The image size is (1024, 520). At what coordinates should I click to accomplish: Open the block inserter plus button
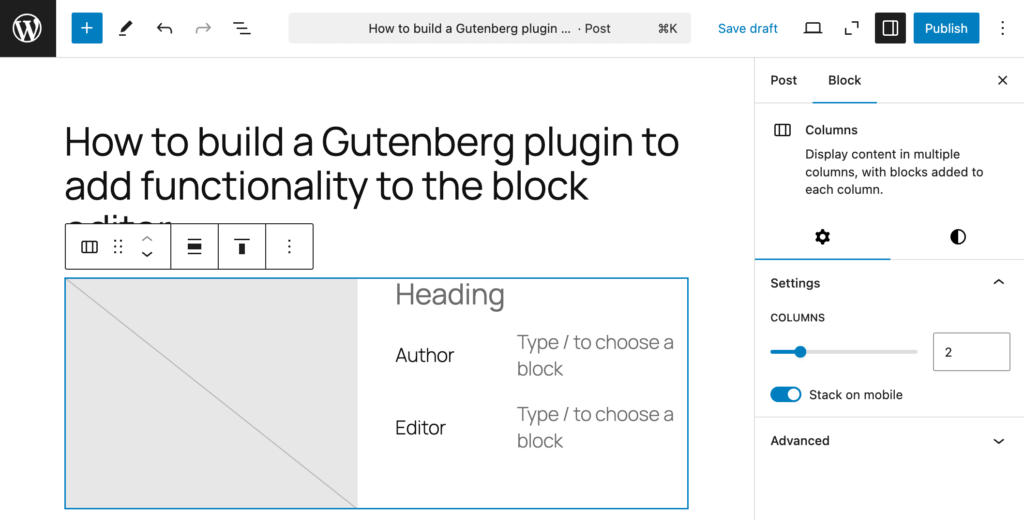(87, 28)
